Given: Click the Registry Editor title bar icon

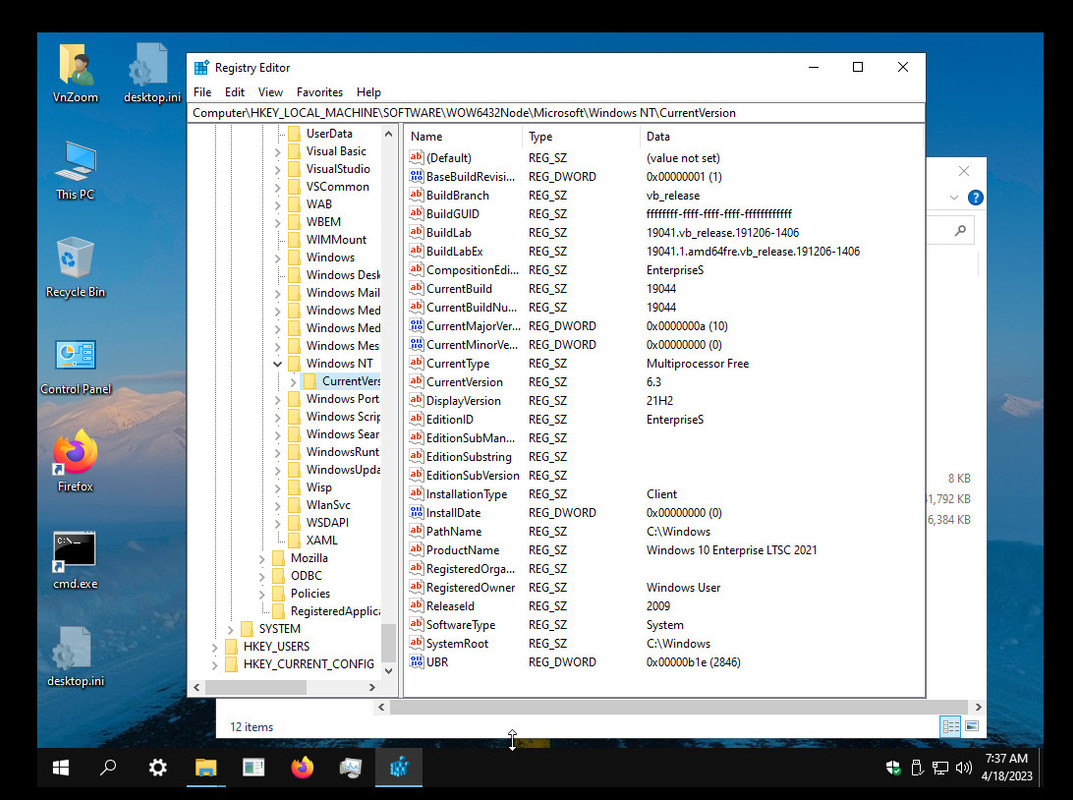Looking at the screenshot, I should click(x=201, y=67).
